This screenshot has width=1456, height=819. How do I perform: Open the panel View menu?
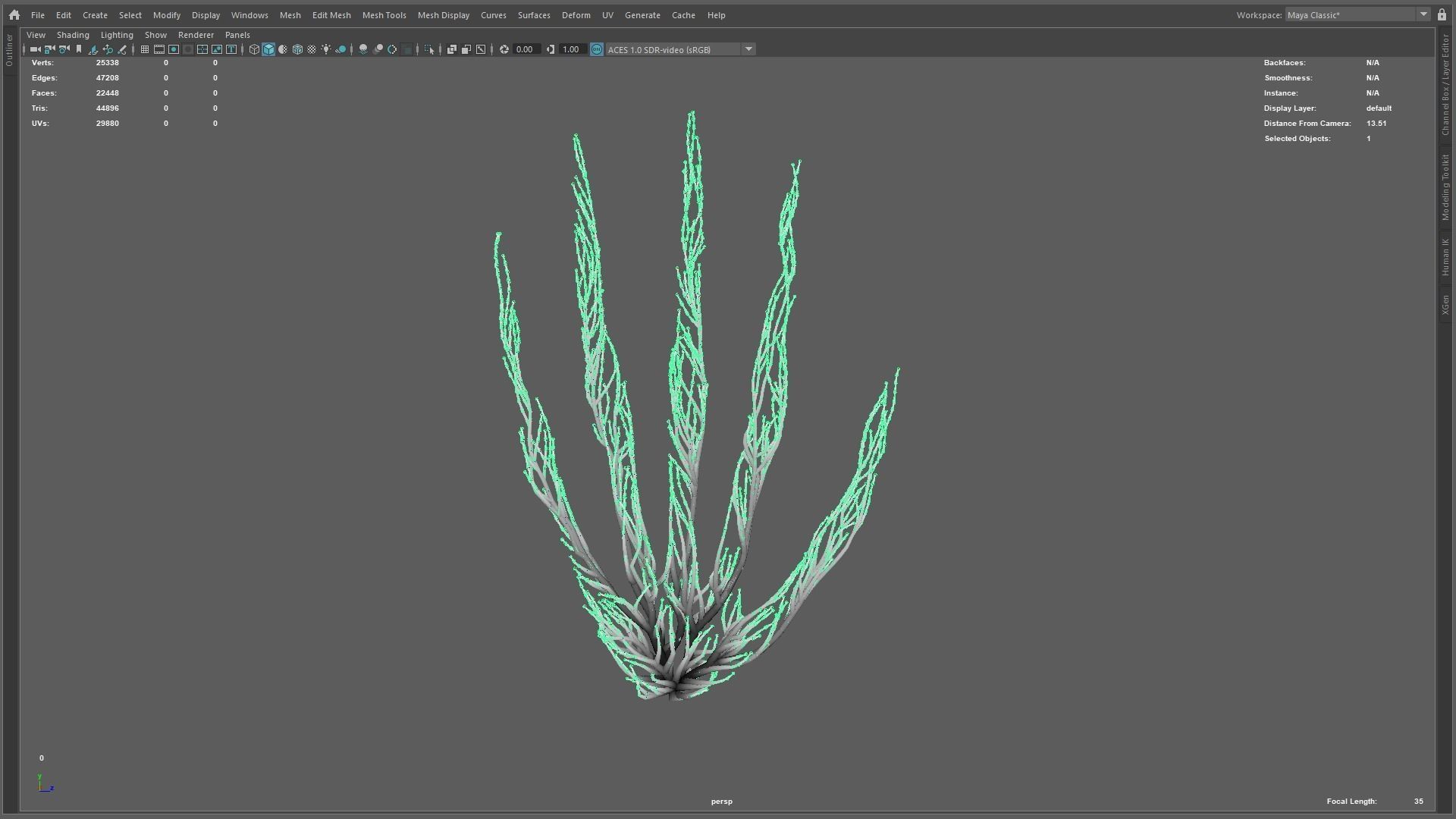point(36,35)
